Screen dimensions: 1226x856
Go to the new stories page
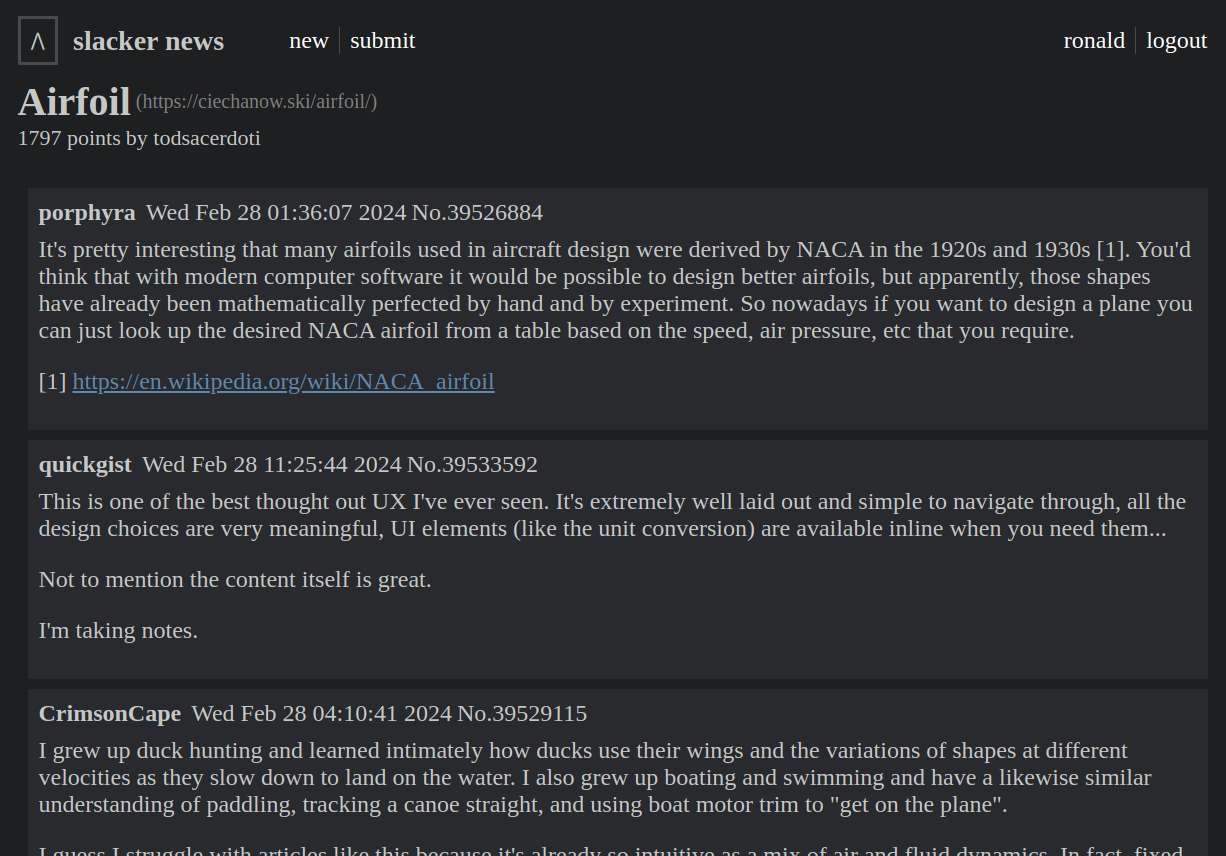pyautogui.click(x=309, y=41)
